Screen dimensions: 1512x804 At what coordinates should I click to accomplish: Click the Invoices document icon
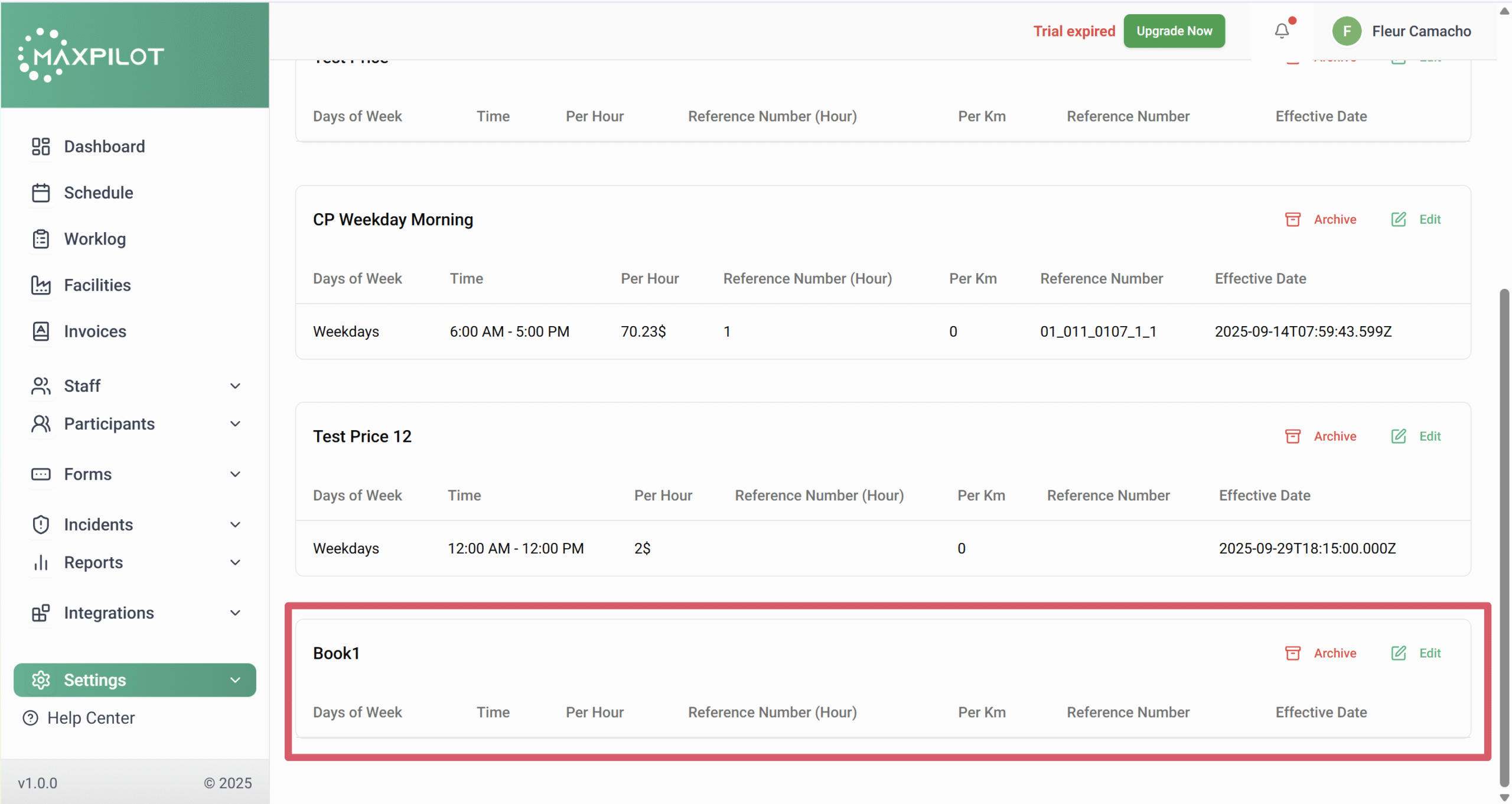click(x=41, y=331)
